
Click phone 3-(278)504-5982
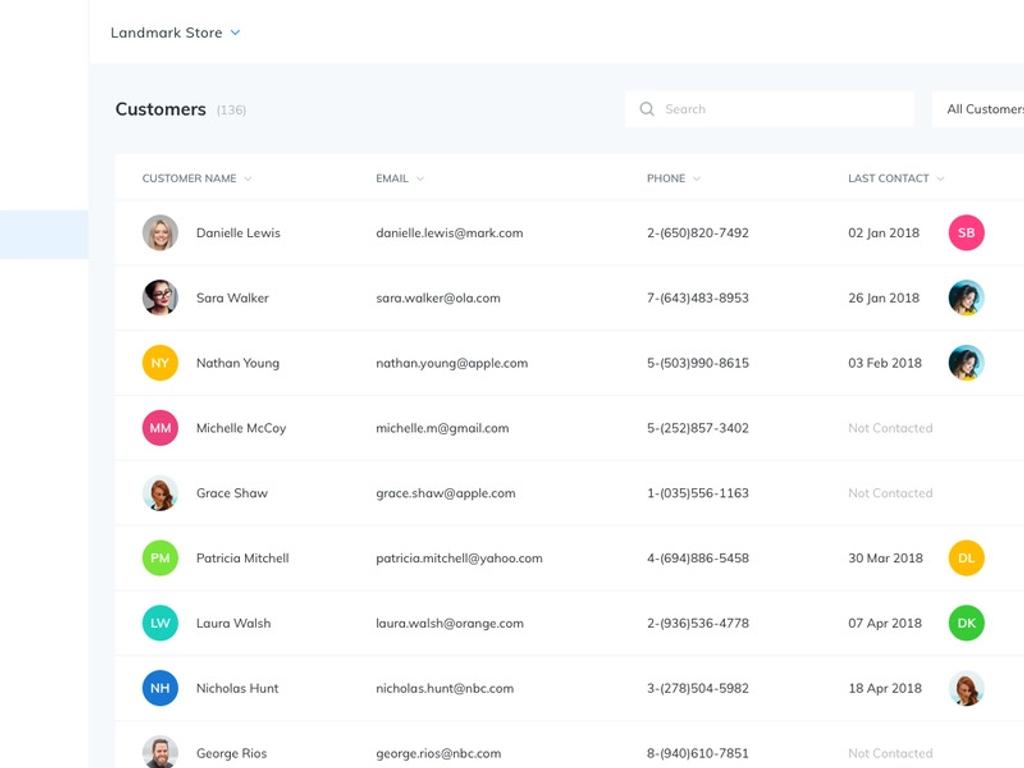click(x=697, y=688)
